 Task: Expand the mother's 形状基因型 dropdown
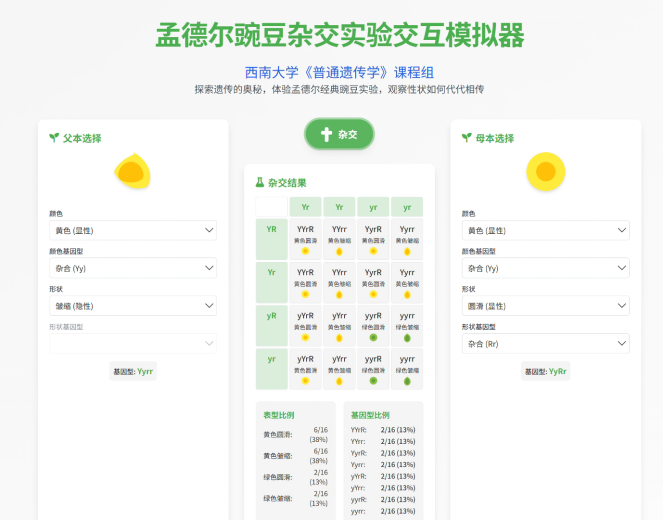[x=545, y=343]
